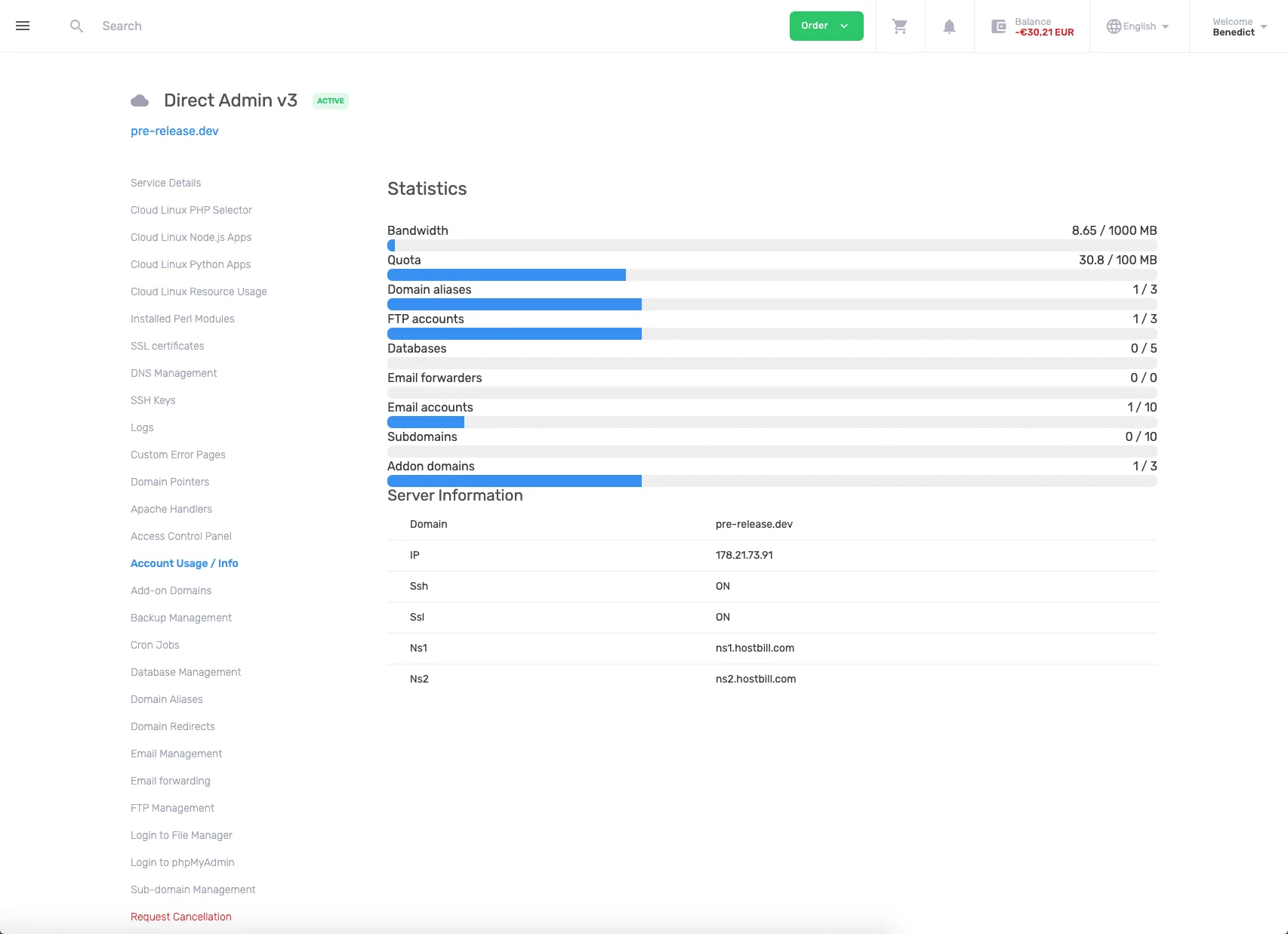
Task: Click Login to File Manager
Action: click(x=181, y=835)
